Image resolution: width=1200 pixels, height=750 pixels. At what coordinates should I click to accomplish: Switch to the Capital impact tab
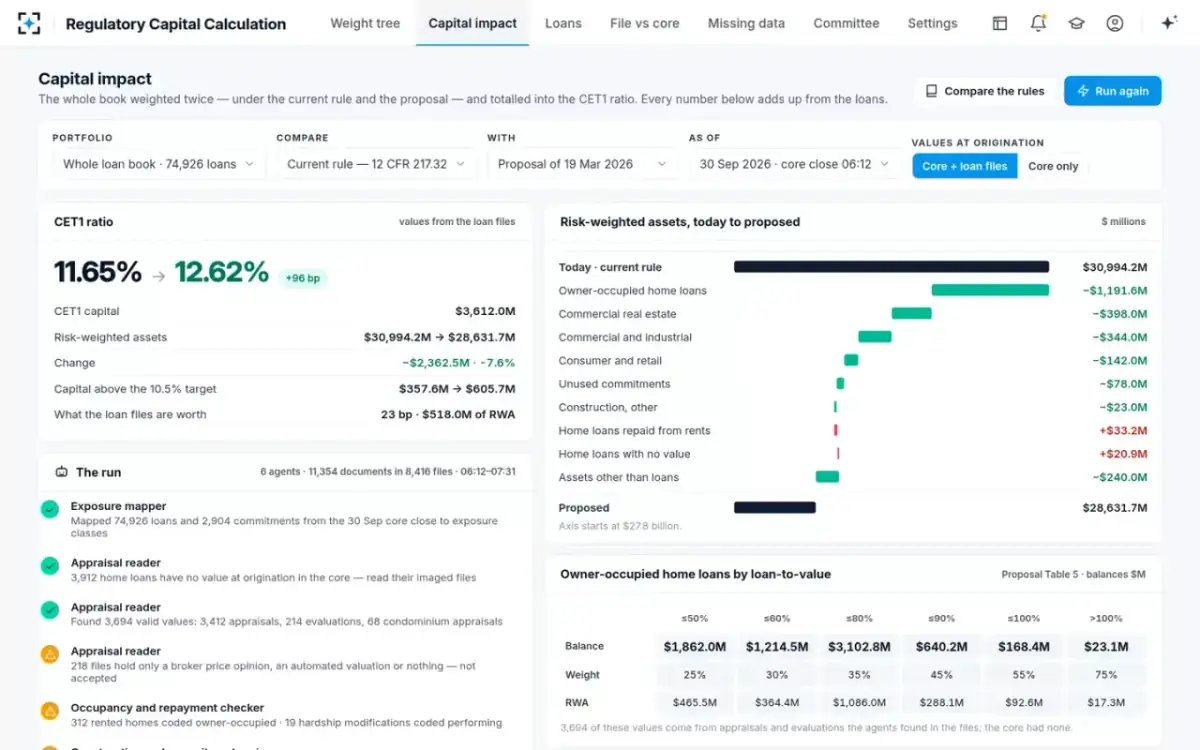pyautogui.click(x=473, y=23)
